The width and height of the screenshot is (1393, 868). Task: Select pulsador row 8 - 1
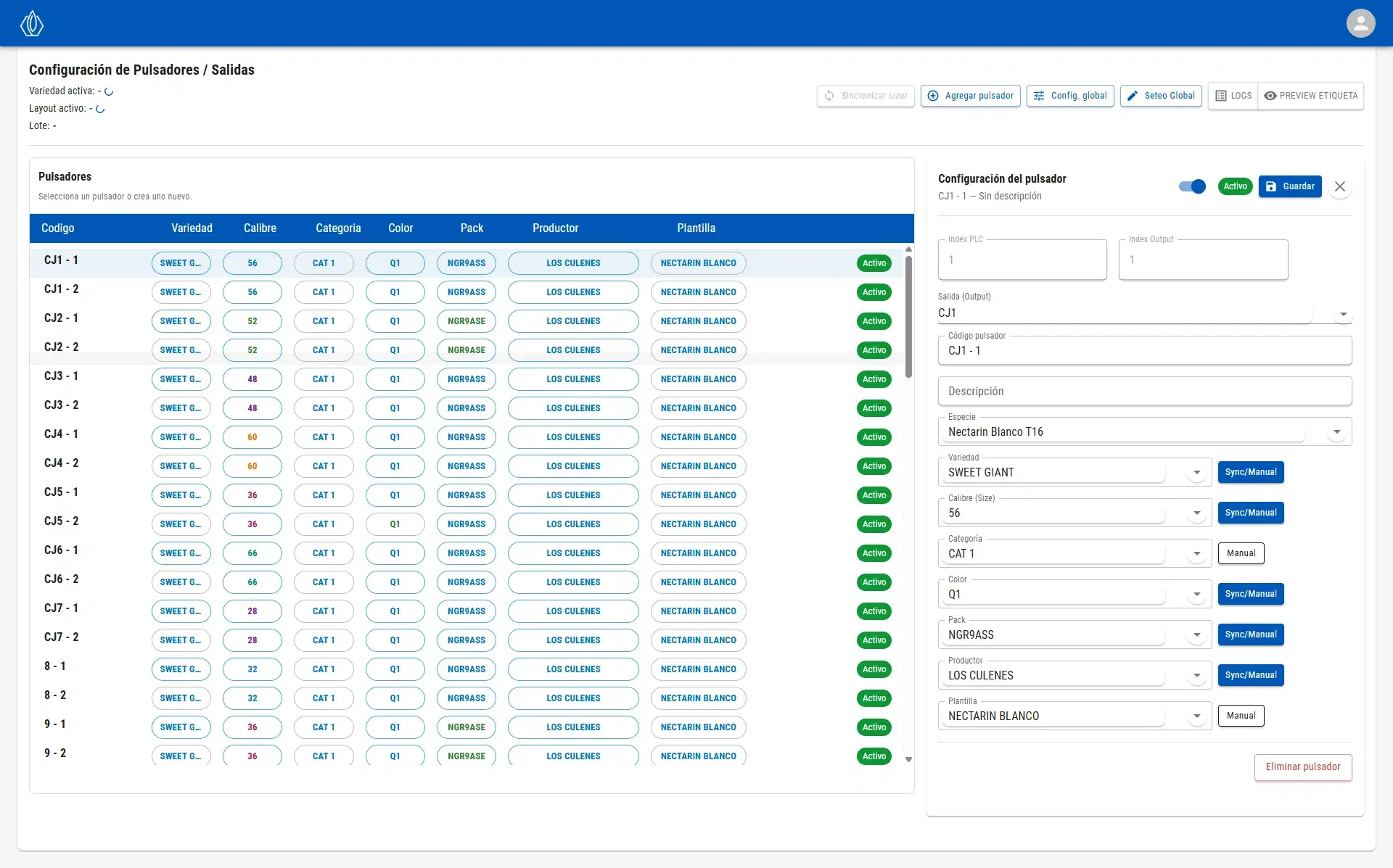(x=467, y=669)
